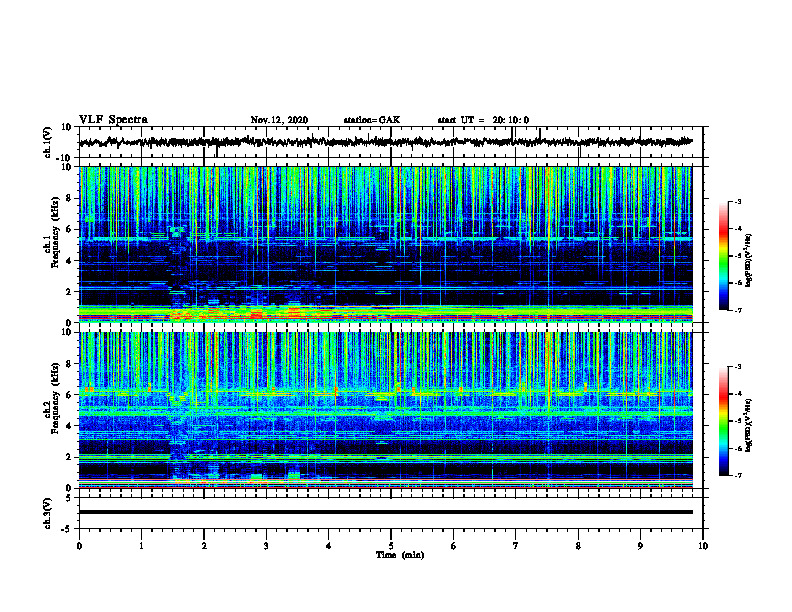Click the time axis tick label 1

click(x=141, y=546)
